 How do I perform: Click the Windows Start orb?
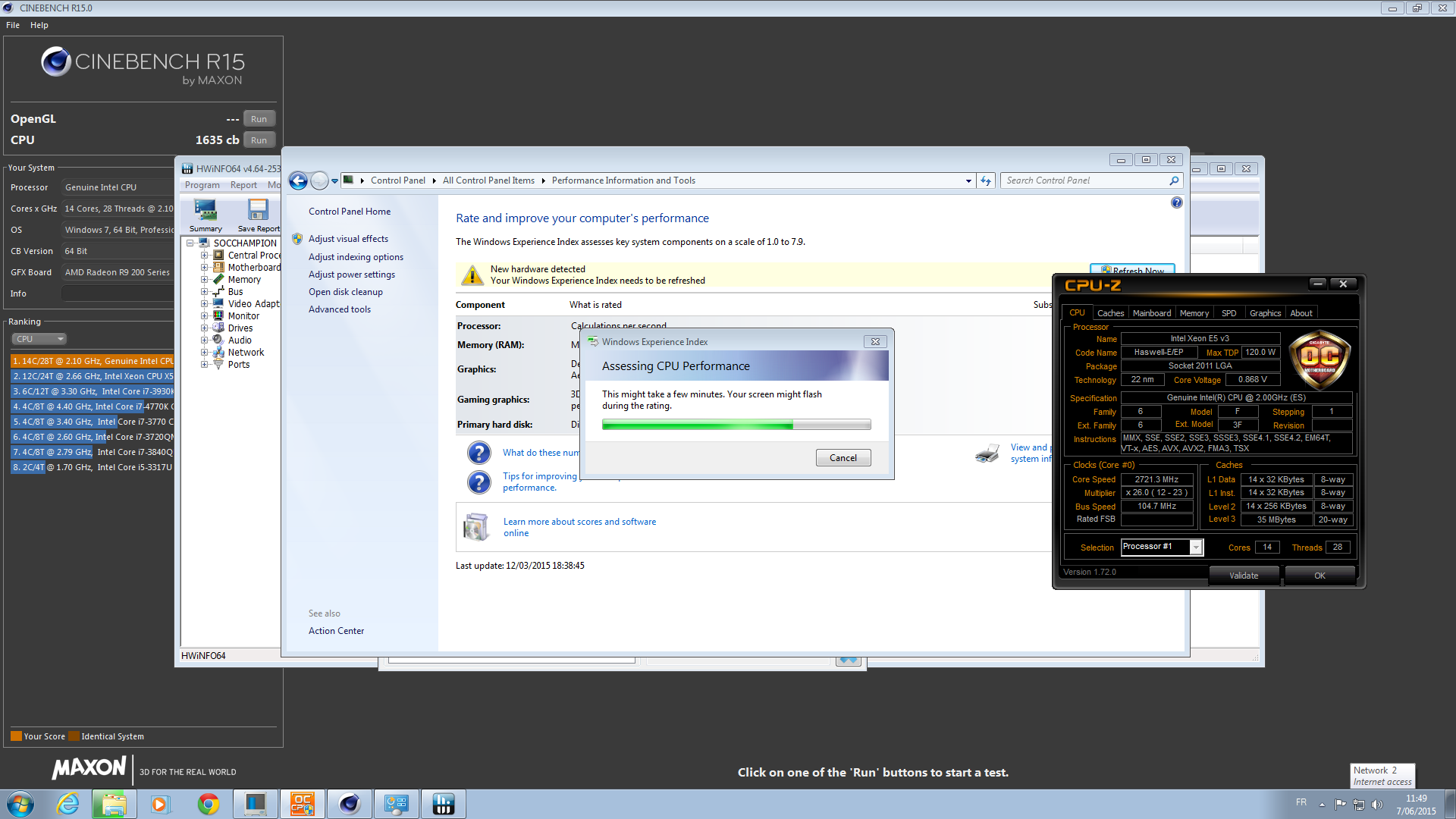[x=20, y=804]
